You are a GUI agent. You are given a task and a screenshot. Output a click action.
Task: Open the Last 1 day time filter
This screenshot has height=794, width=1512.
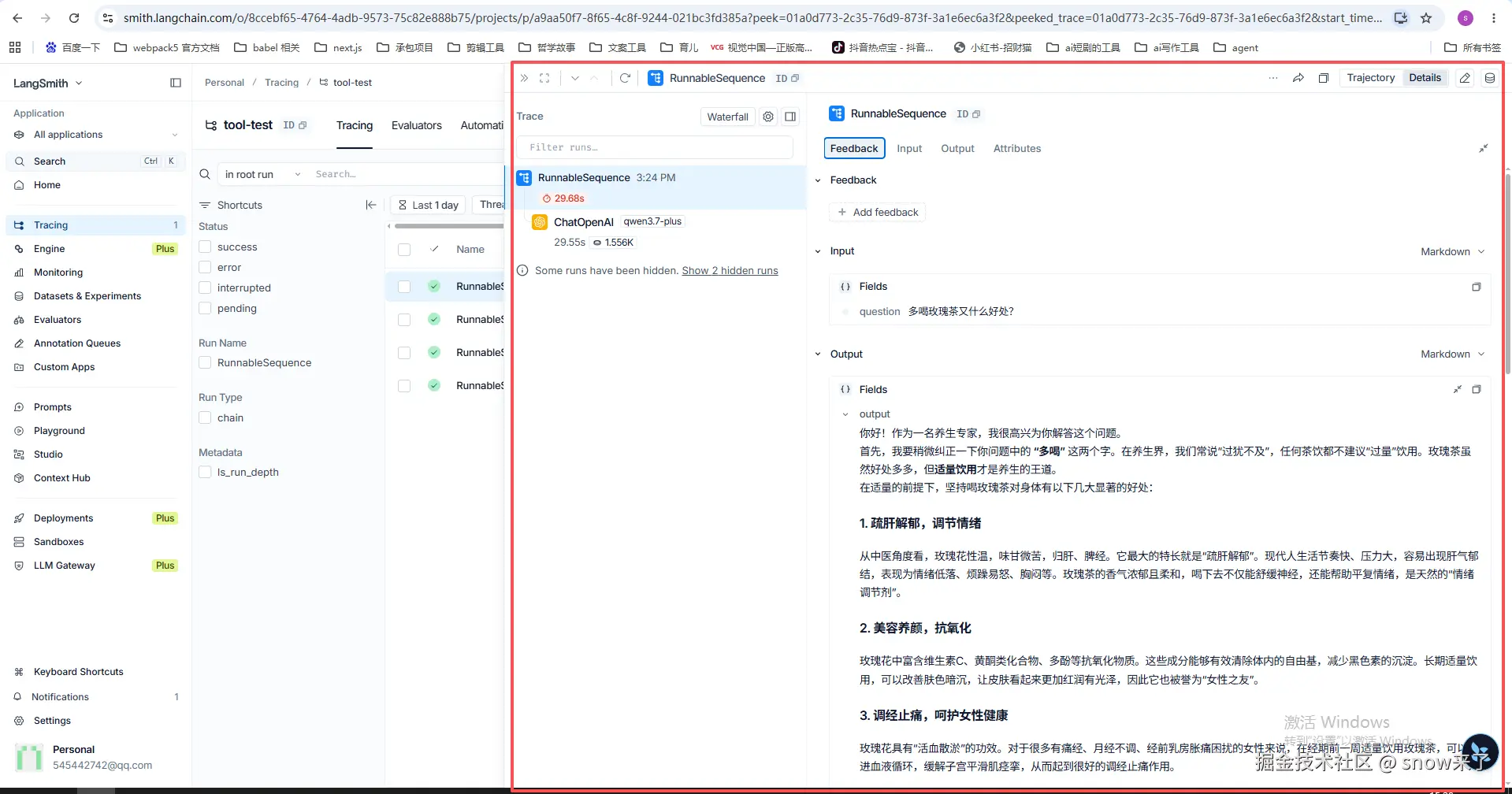(x=429, y=205)
